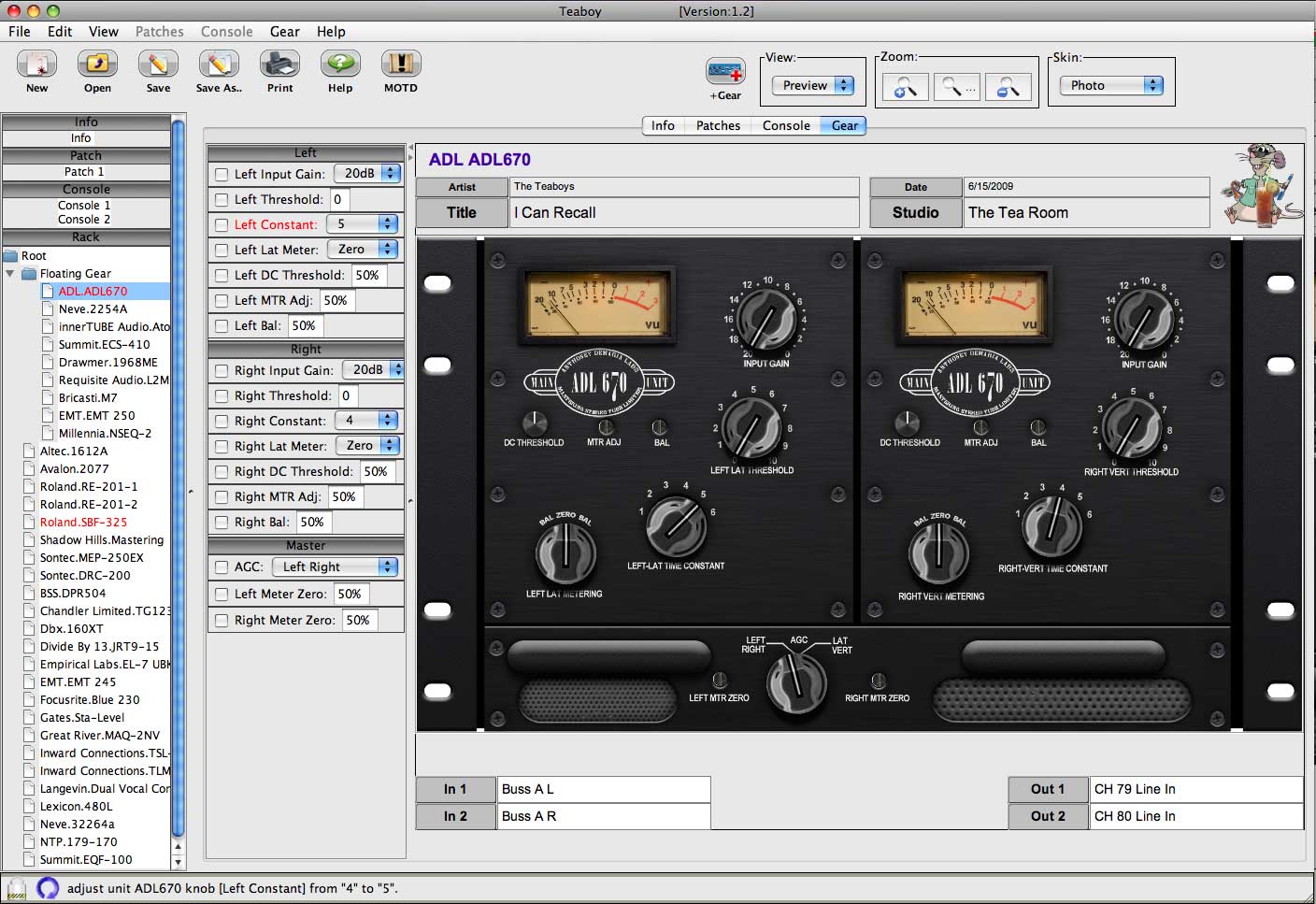Click the MOTD toolbar icon

(401, 65)
